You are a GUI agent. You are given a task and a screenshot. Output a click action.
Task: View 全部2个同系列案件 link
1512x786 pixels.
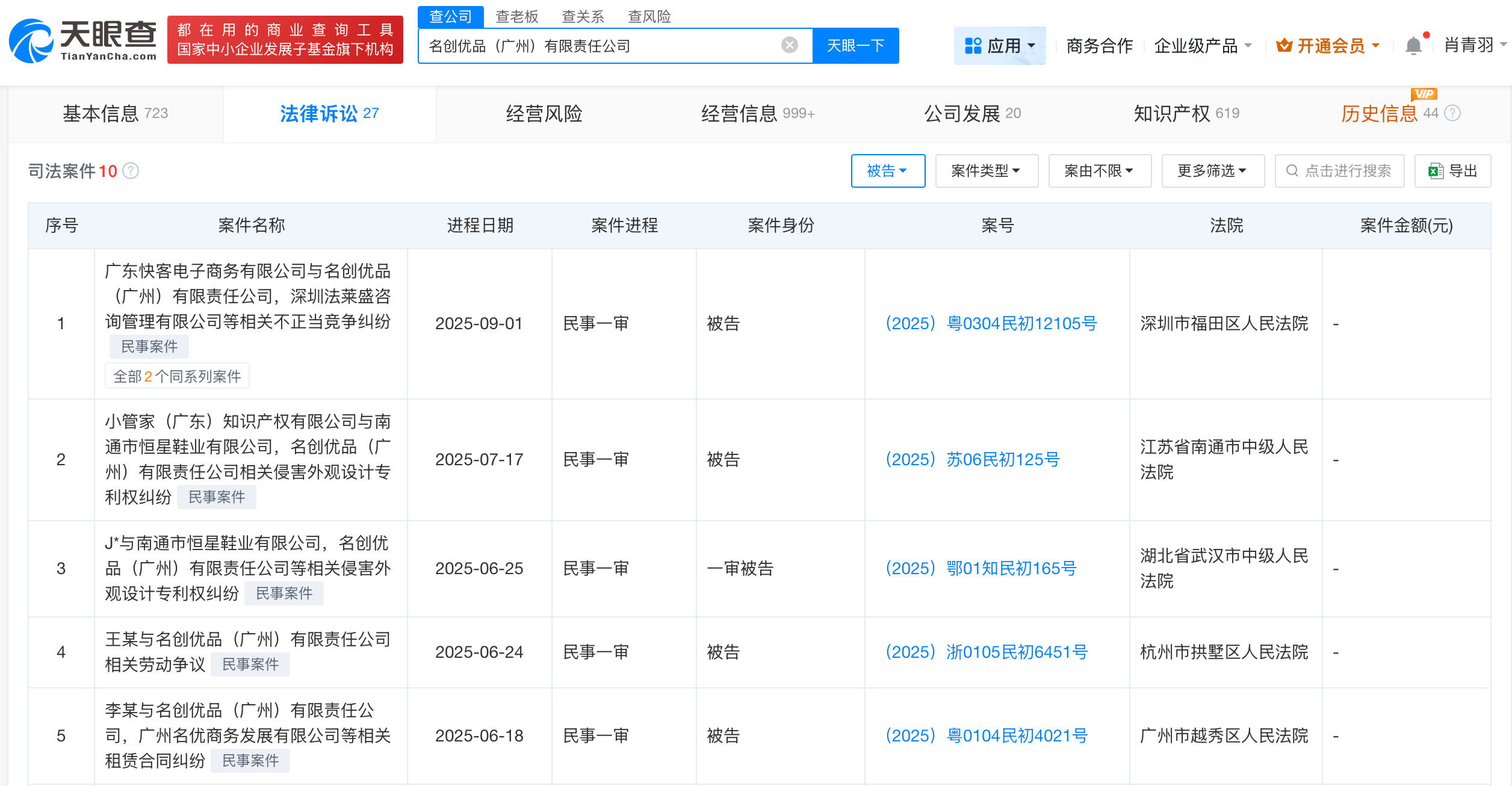[x=177, y=376]
